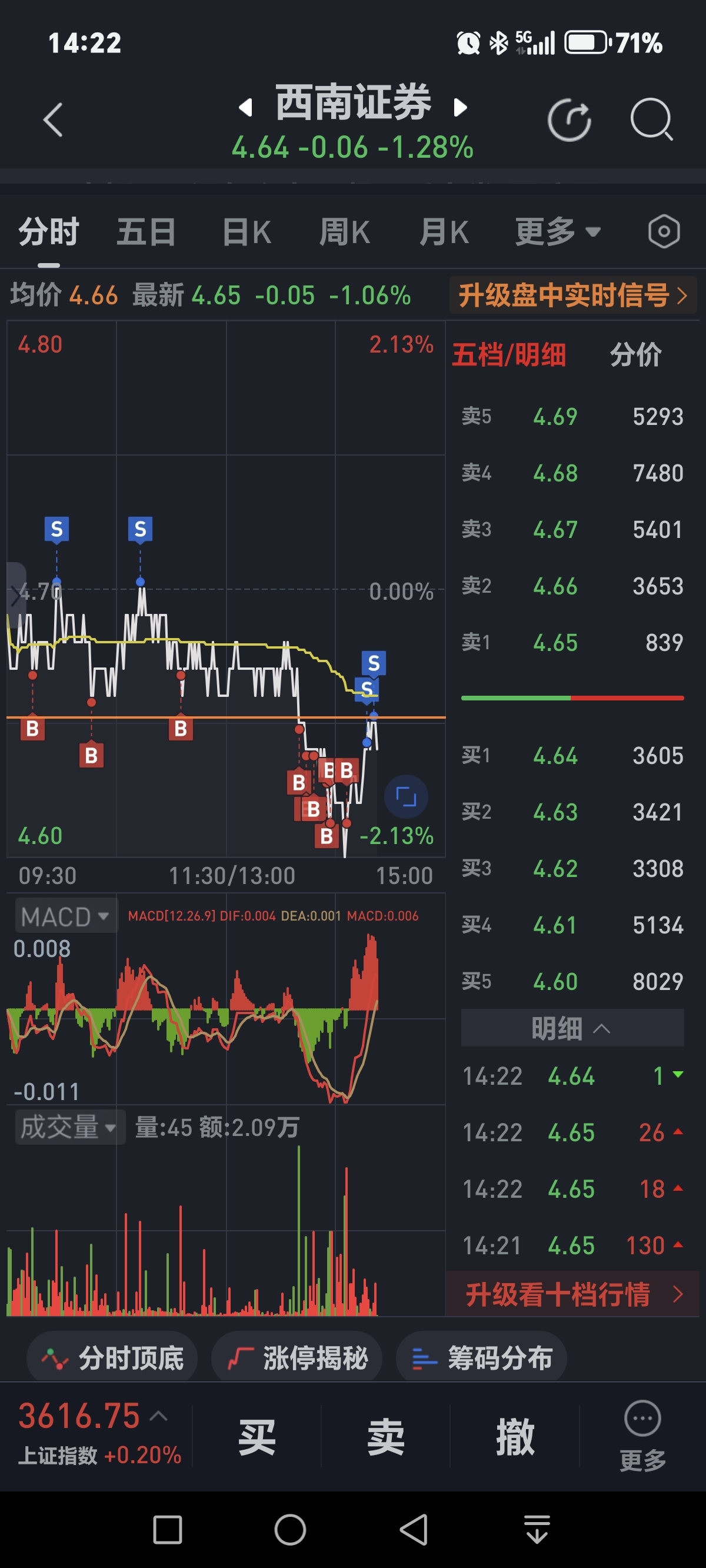Tap the 卖 sell button
The image size is (706, 1568).
386,1437
